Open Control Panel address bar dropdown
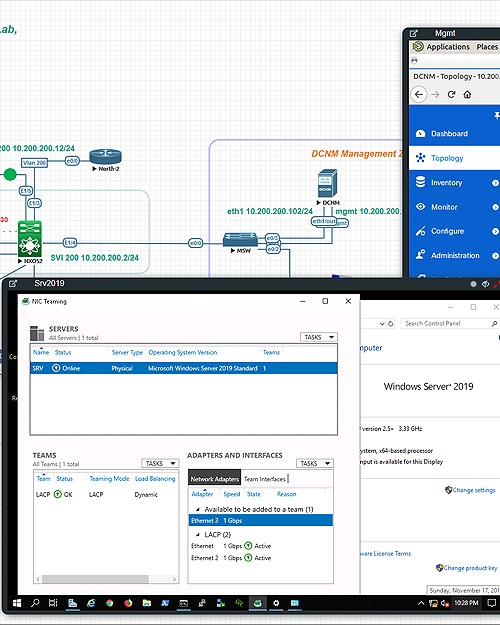 (382, 324)
